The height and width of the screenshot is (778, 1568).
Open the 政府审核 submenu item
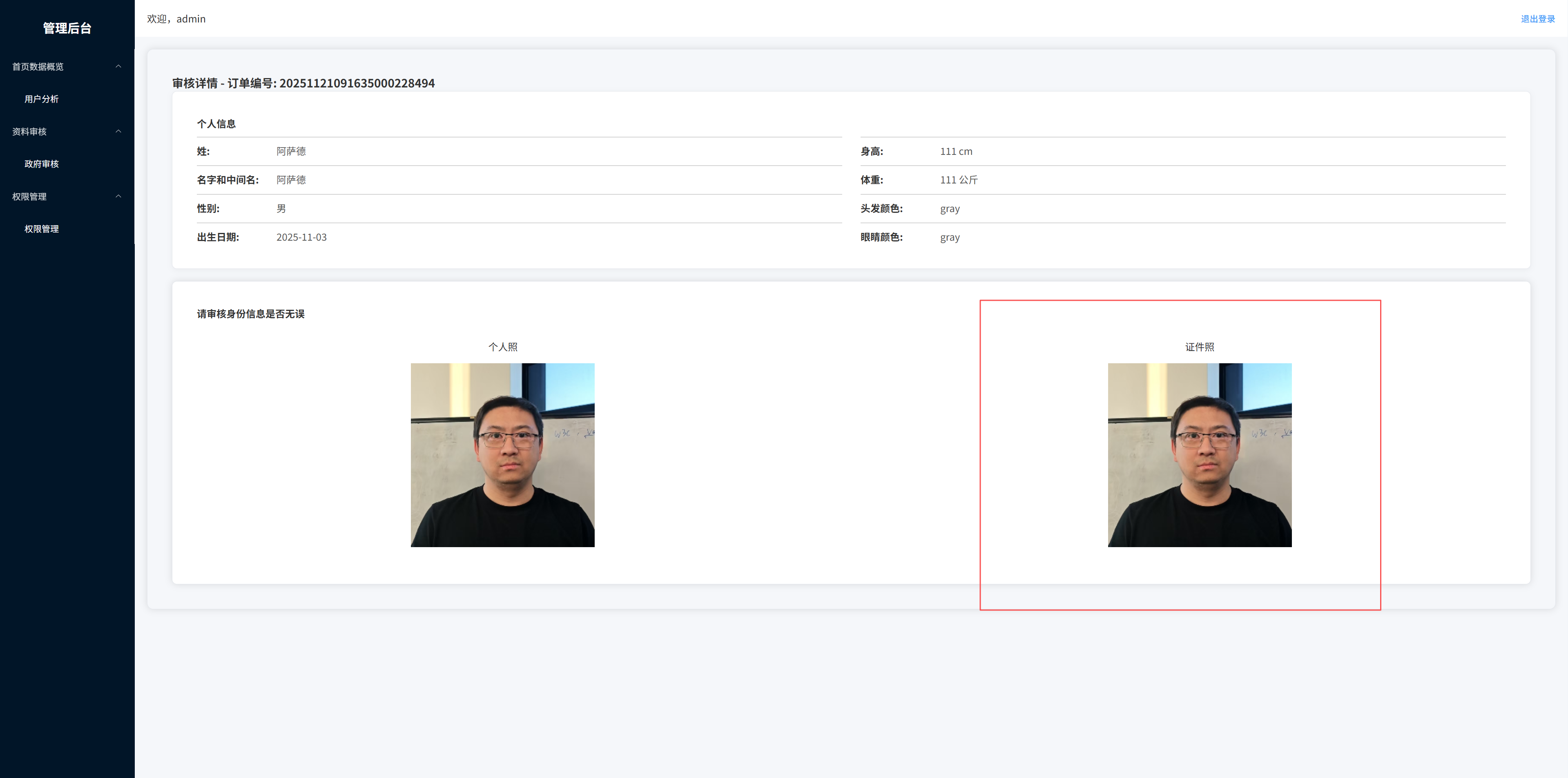[x=41, y=164]
